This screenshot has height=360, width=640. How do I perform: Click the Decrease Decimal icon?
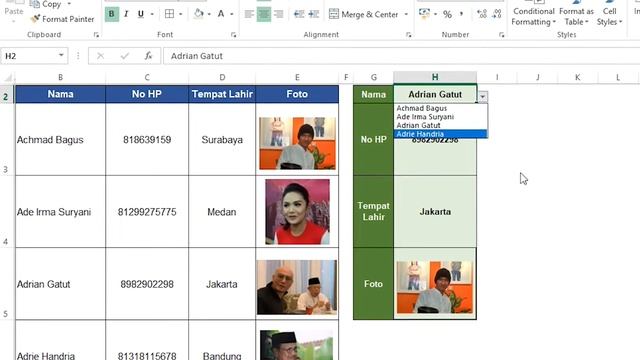pyautogui.click(x=497, y=14)
